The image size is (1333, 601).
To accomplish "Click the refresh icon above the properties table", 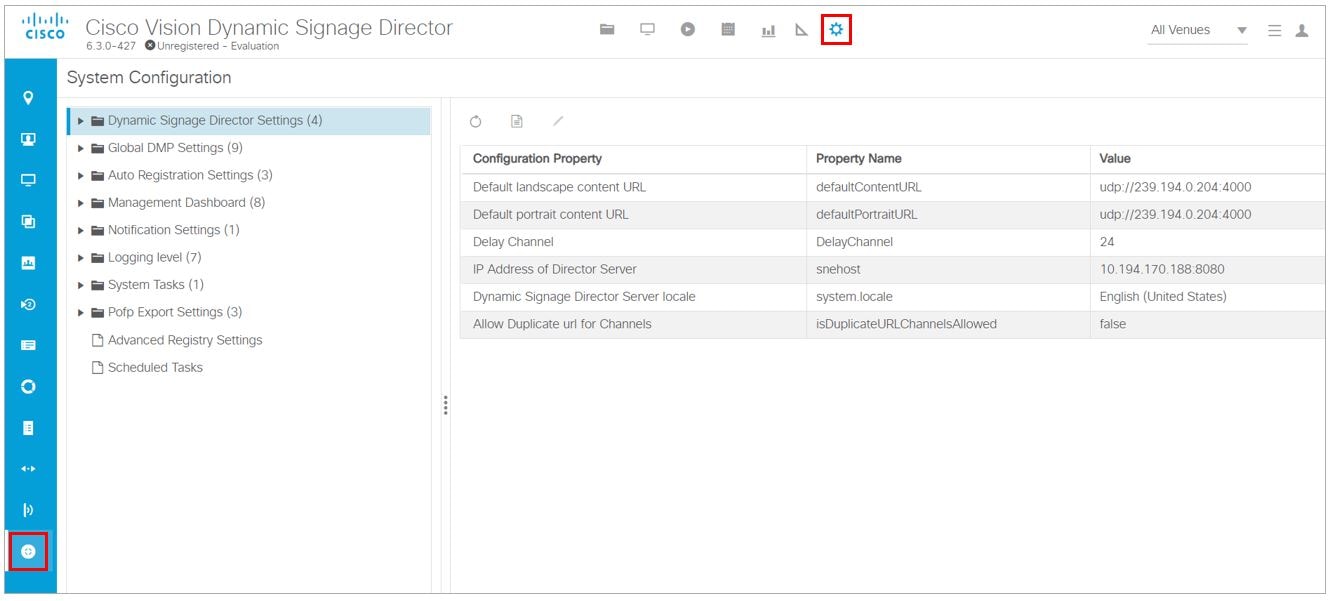I will click(476, 121).
